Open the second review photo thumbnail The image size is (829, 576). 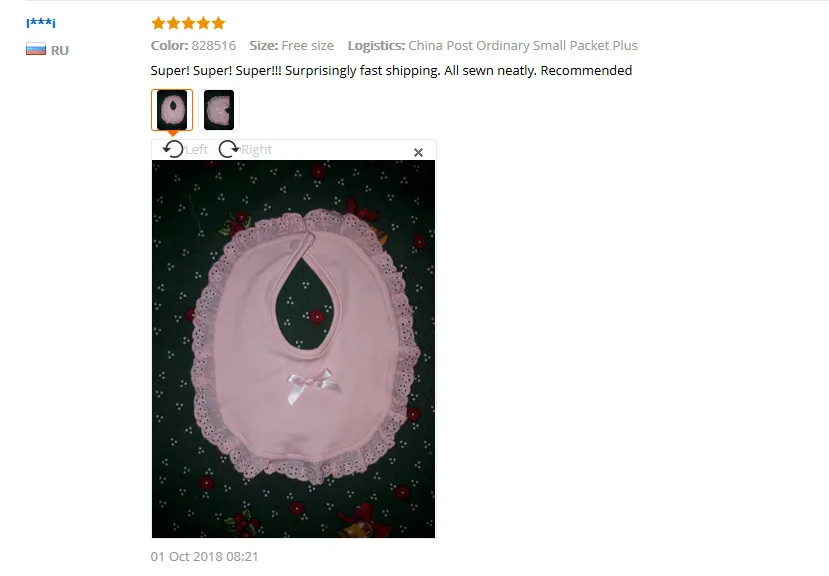219,110
